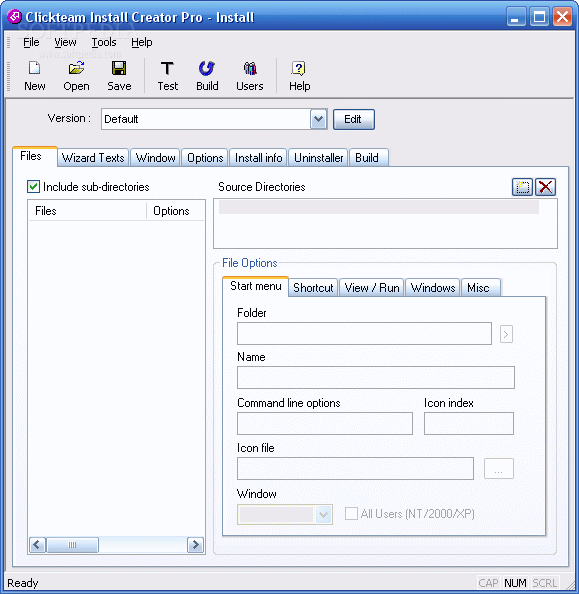Click the Options column header
Viewport: 579px width, 594px height.
(x=175, y=211)
